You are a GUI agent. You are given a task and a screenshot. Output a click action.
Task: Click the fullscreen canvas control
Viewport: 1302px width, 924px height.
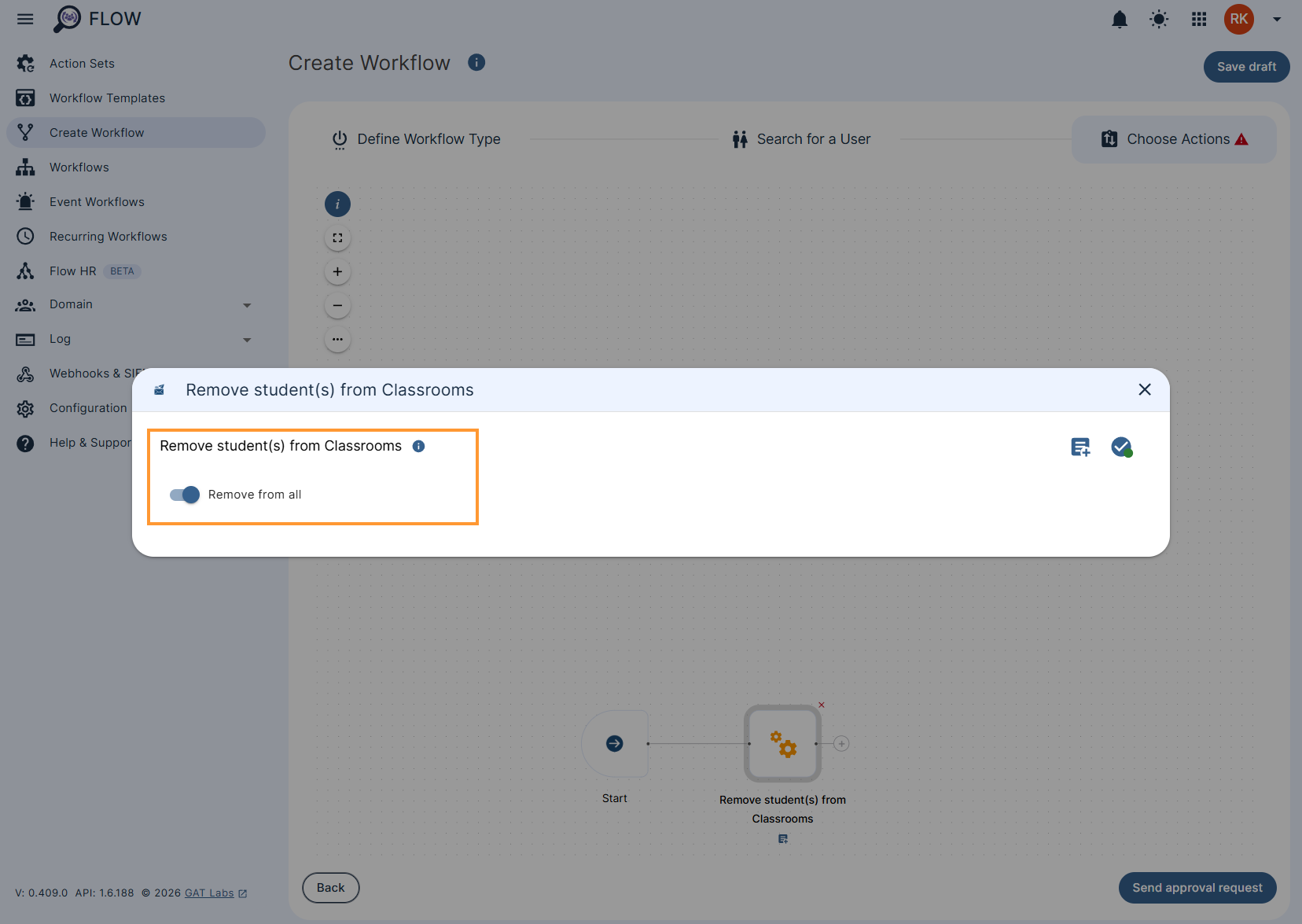[337, 237]
